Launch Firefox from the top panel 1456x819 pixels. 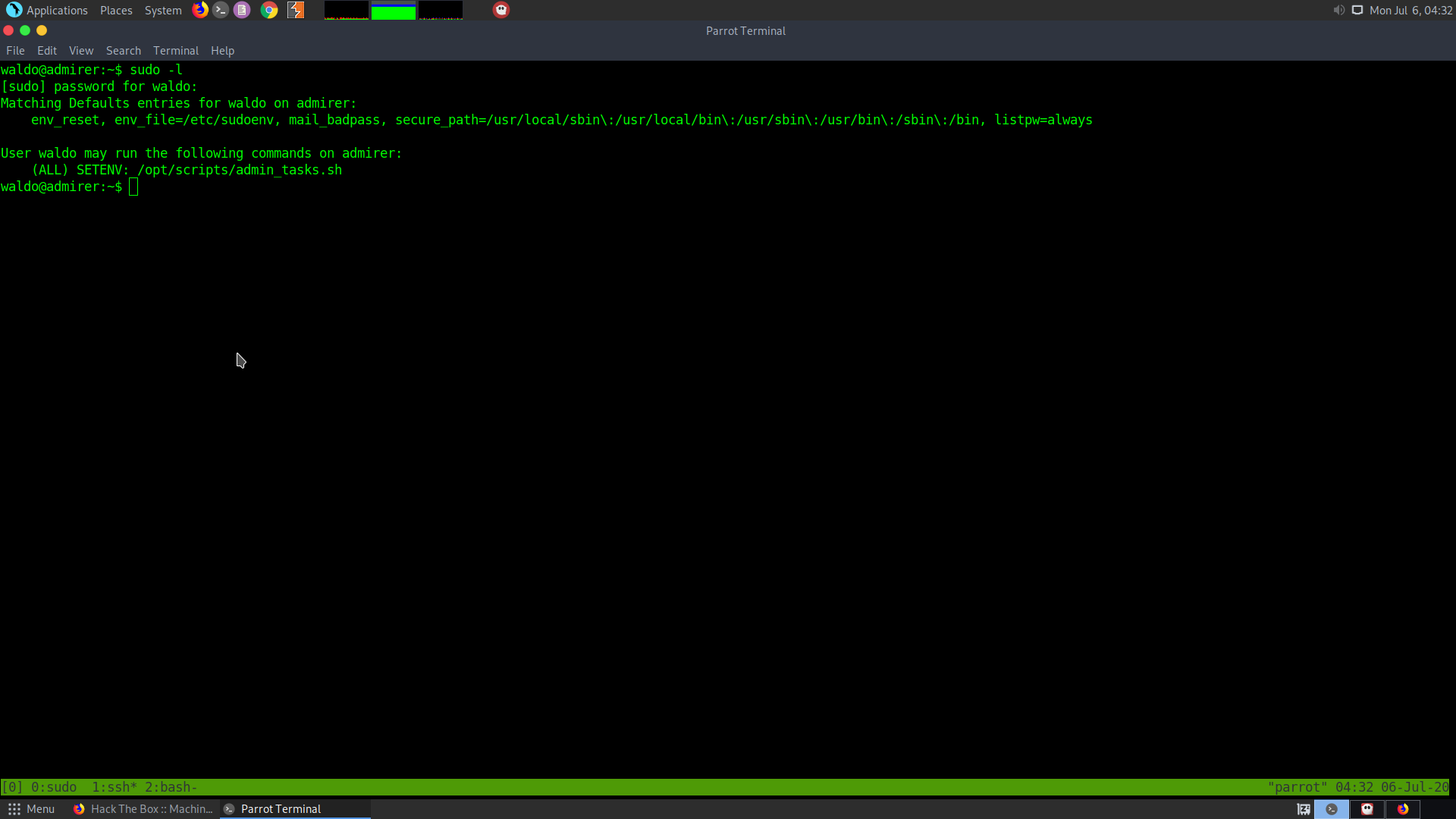pos(200,10)
